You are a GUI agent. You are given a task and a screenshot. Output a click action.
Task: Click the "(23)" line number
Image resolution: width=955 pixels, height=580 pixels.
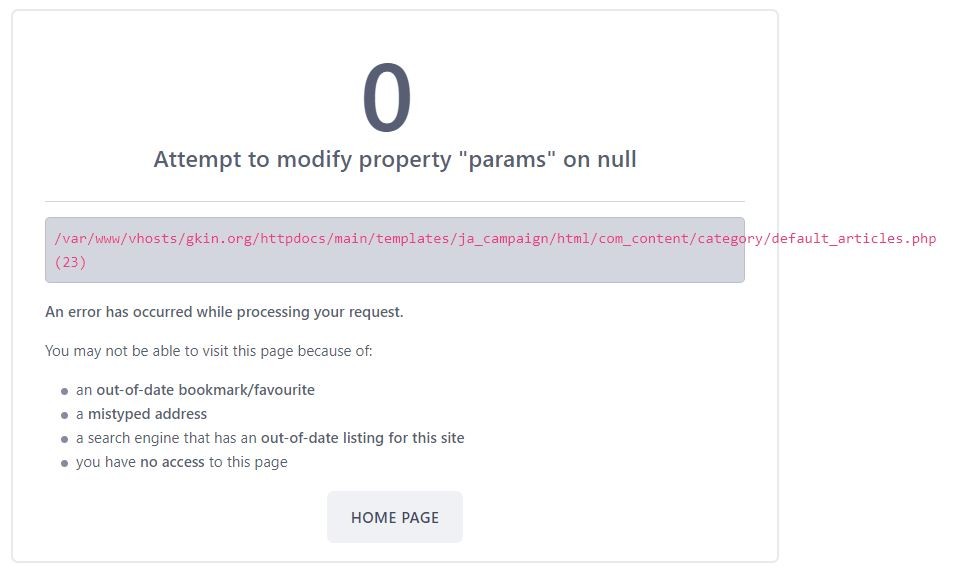tap(70, 262)
